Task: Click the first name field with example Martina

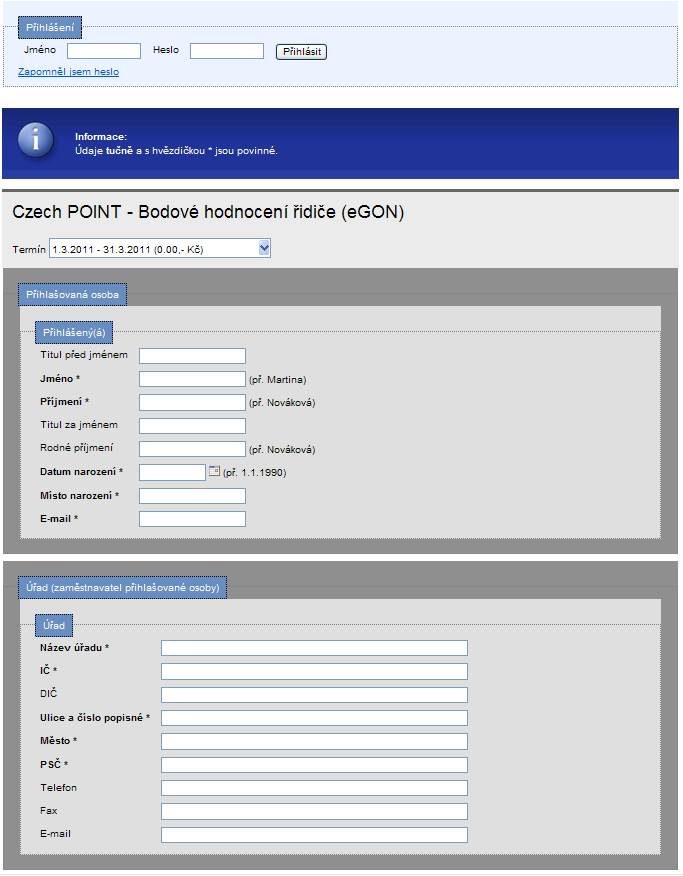Action: coord(192,379)
